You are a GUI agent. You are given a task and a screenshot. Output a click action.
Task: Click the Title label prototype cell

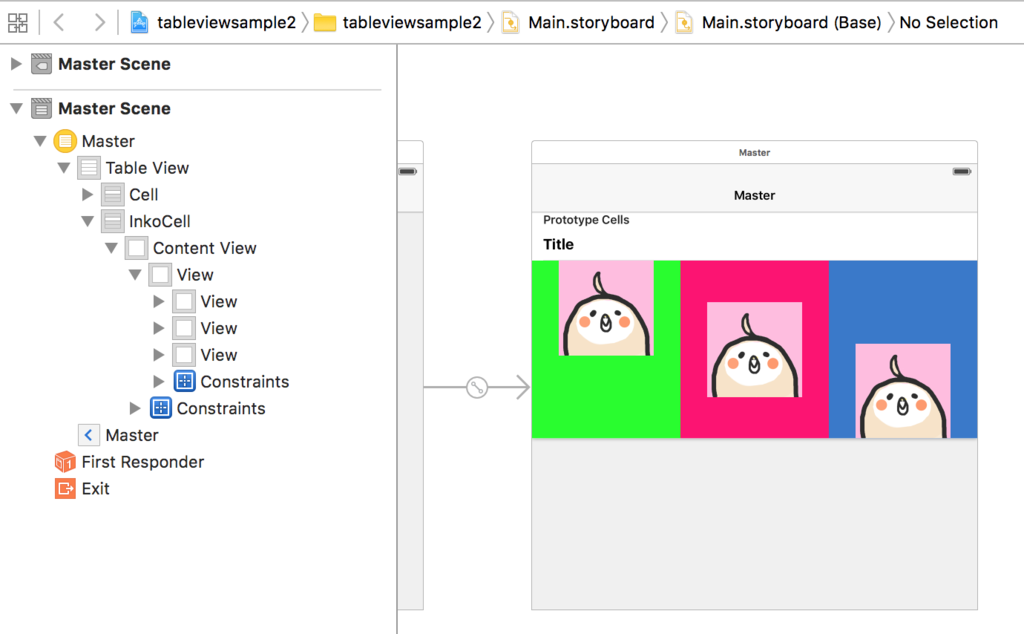(558, 244)
